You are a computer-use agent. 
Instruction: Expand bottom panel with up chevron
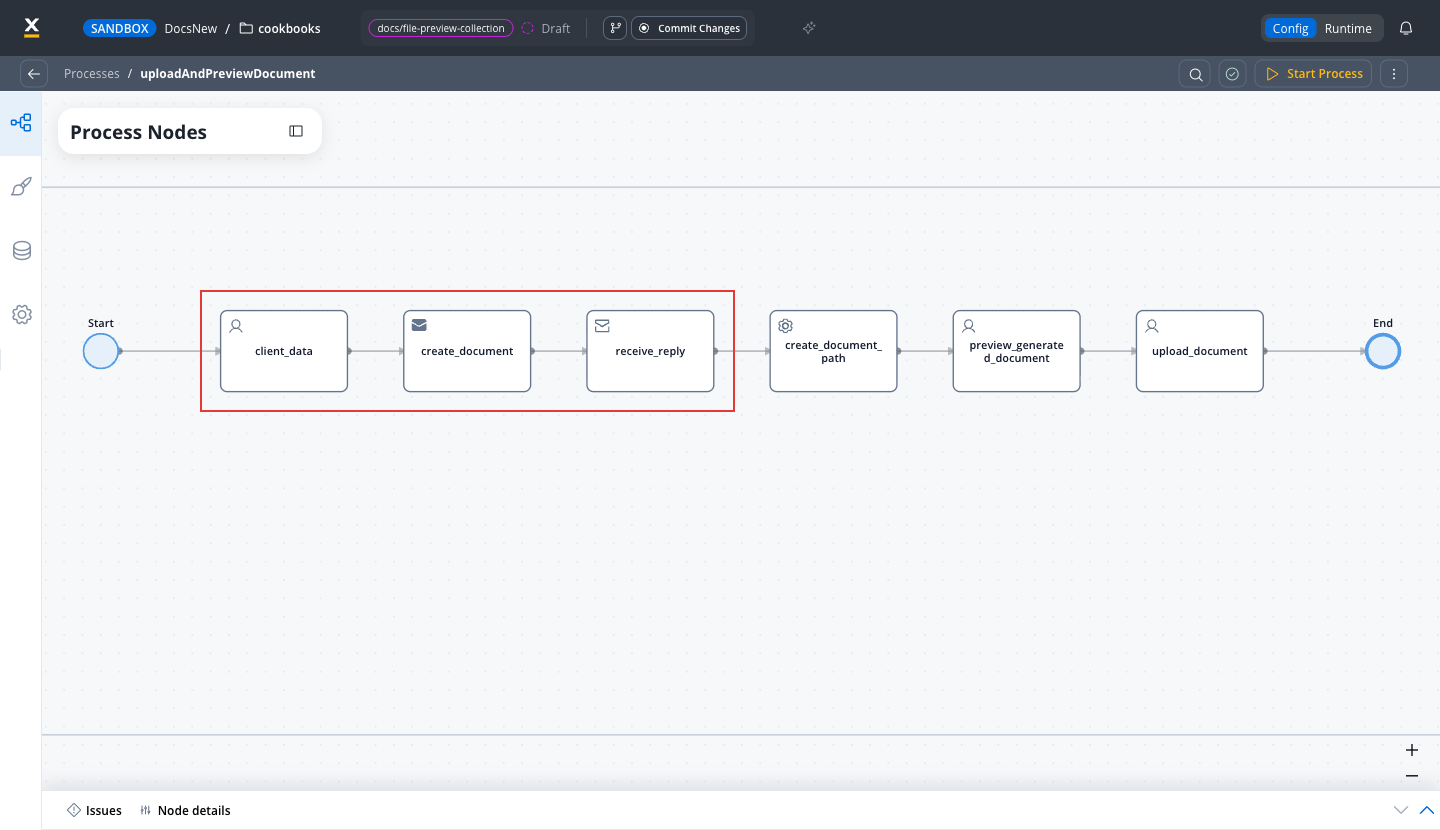coord(1427,810)
